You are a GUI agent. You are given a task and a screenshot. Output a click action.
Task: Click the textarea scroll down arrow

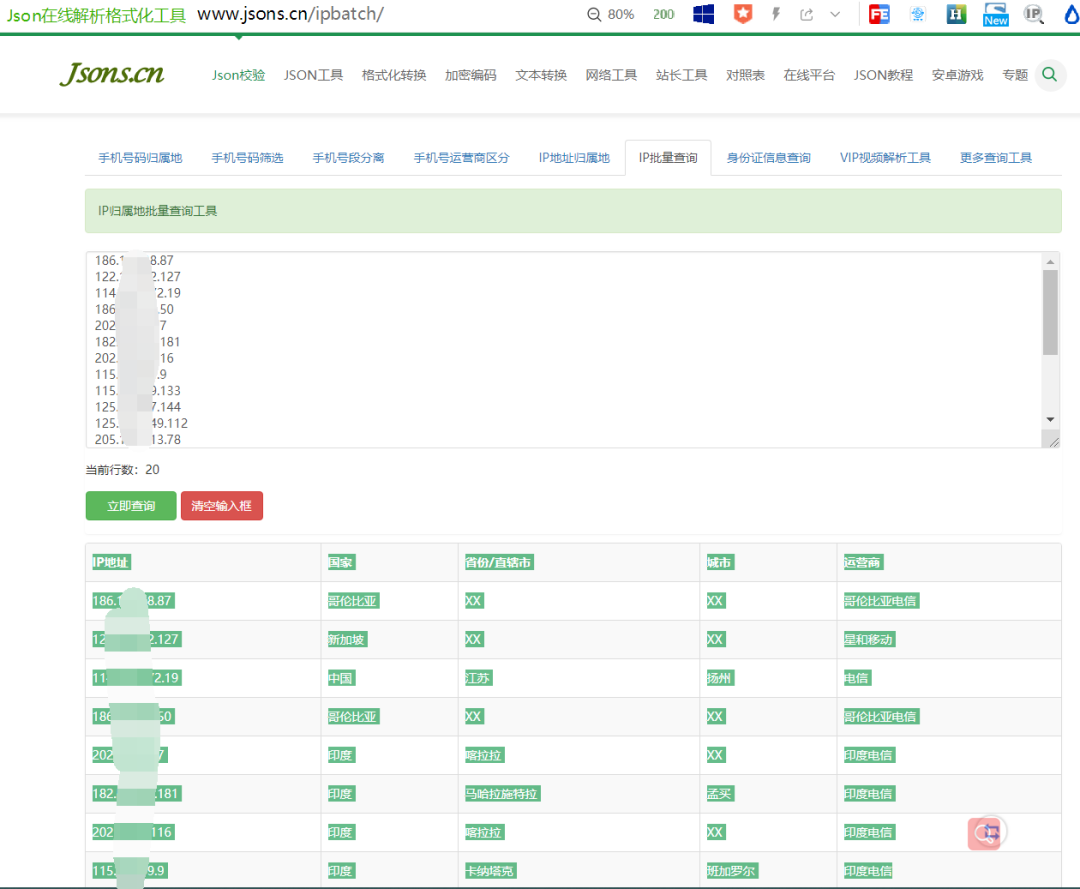point(1050,419)
